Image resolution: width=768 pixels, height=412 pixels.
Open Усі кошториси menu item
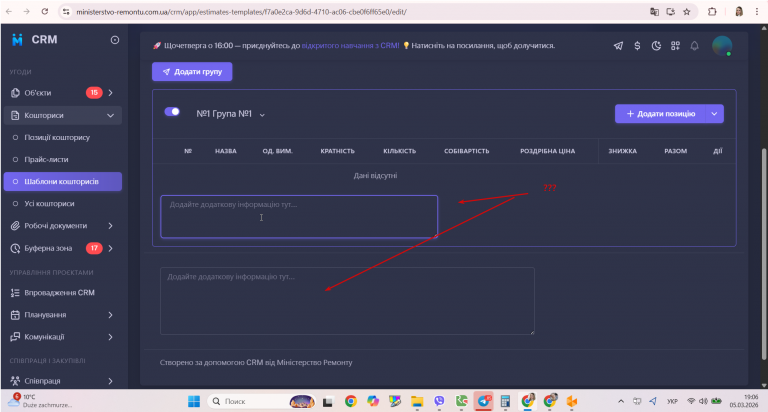point(49,203)
